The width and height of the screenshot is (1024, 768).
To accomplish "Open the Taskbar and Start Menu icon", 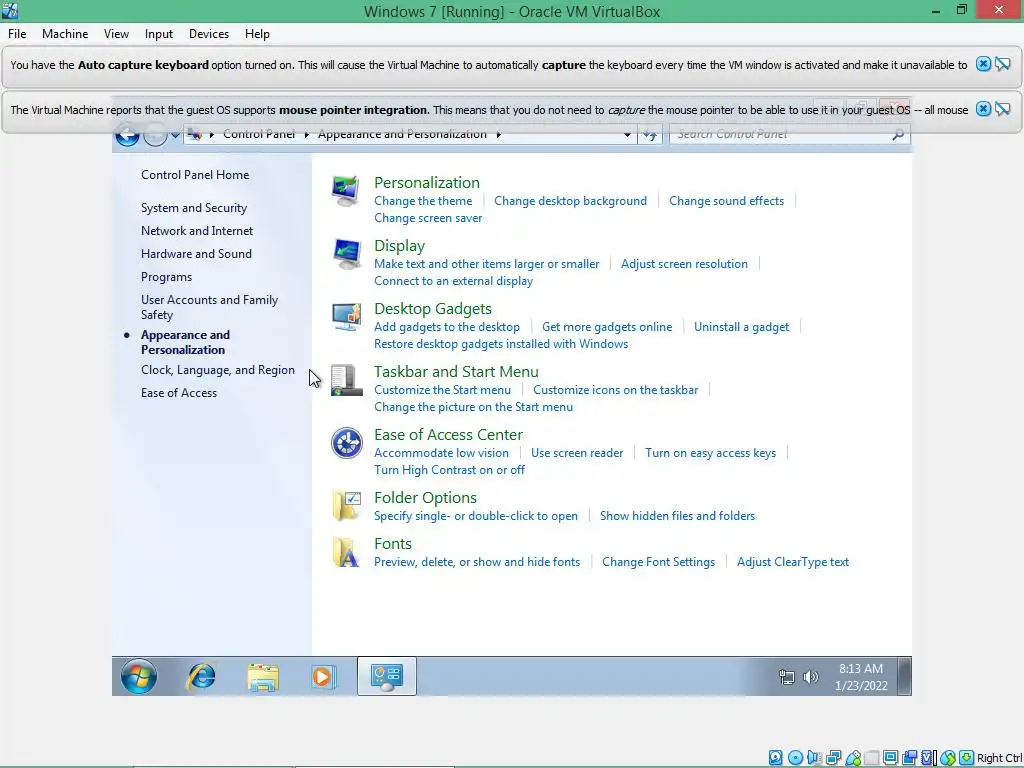I will click(x=345, y=379).
